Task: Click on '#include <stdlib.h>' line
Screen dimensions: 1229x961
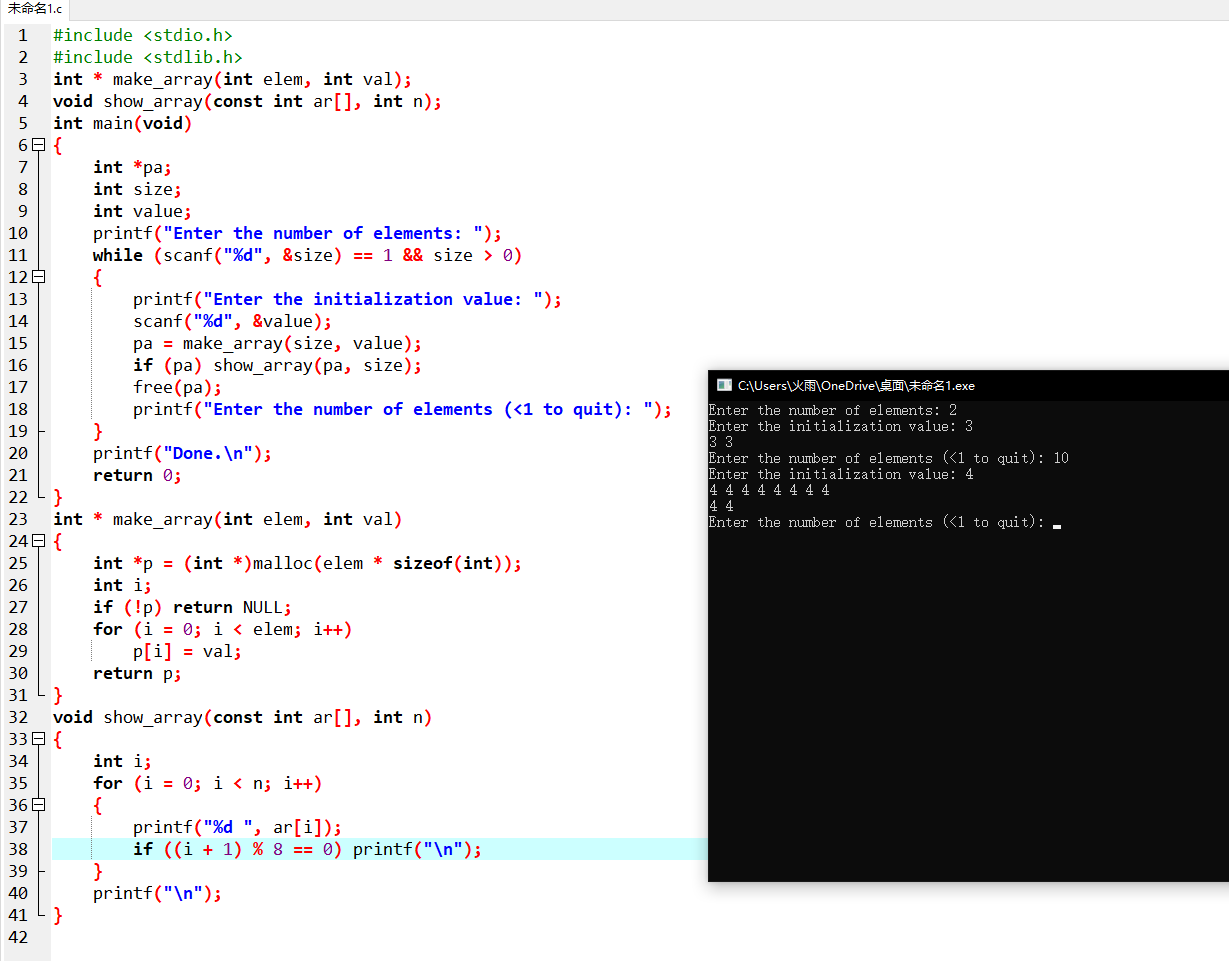Action: coord(148,57)
